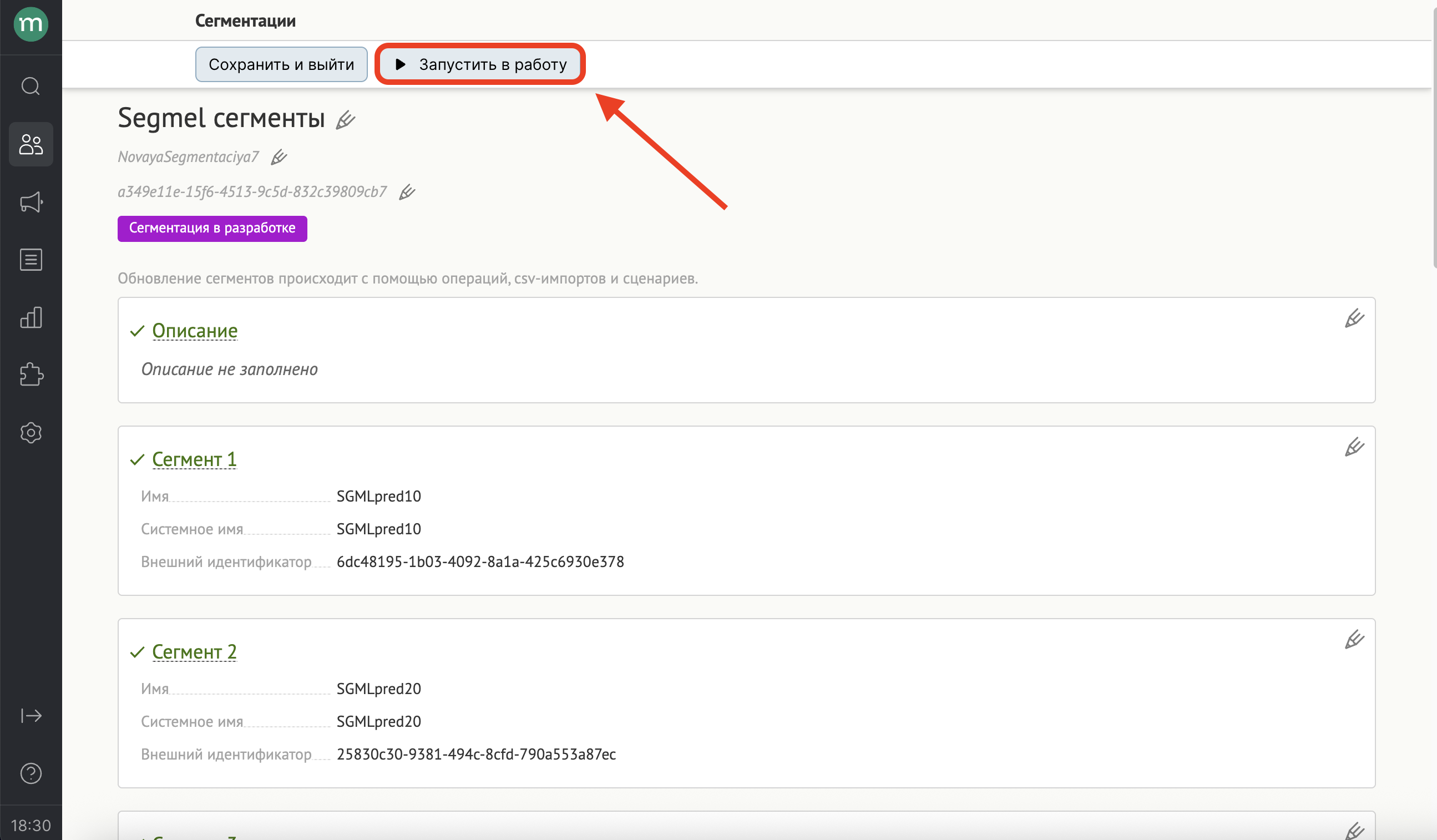Click the Сегмент 2 heading link
The image size is (1437, 840).
point(194,652)
